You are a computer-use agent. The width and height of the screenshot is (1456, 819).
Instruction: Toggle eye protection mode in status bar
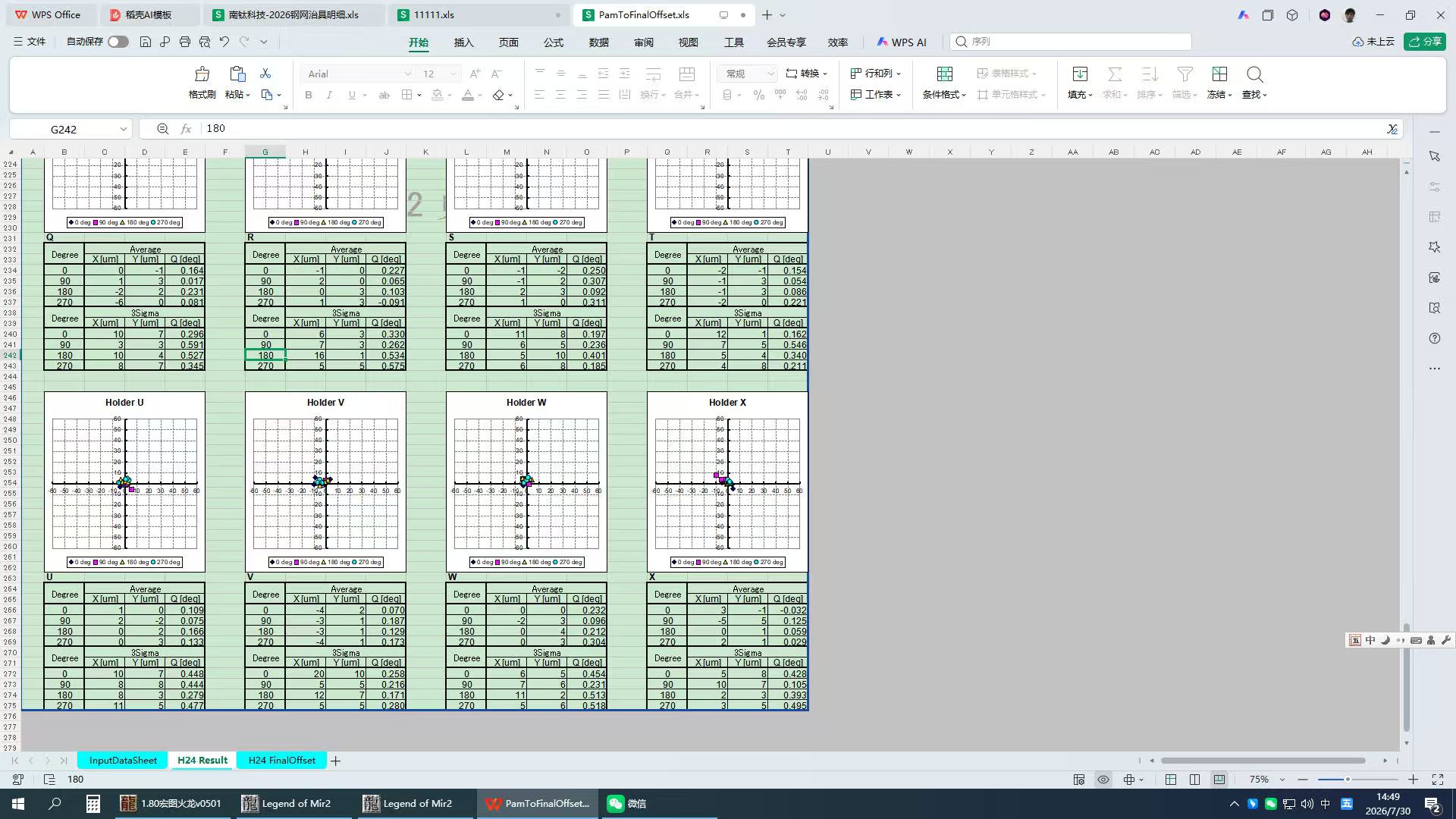[1103, 780]
